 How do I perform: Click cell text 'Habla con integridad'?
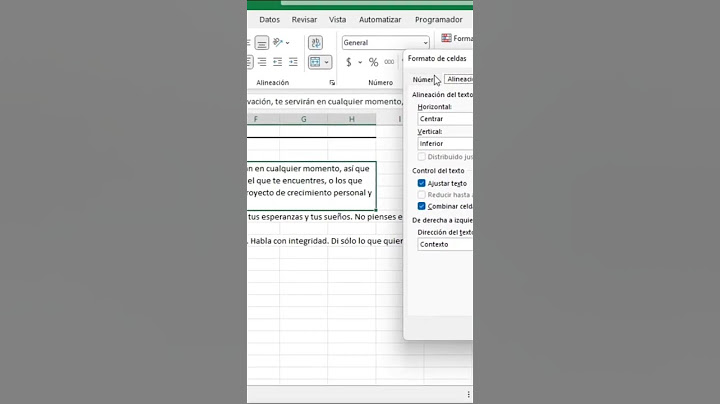pos(289,241)
